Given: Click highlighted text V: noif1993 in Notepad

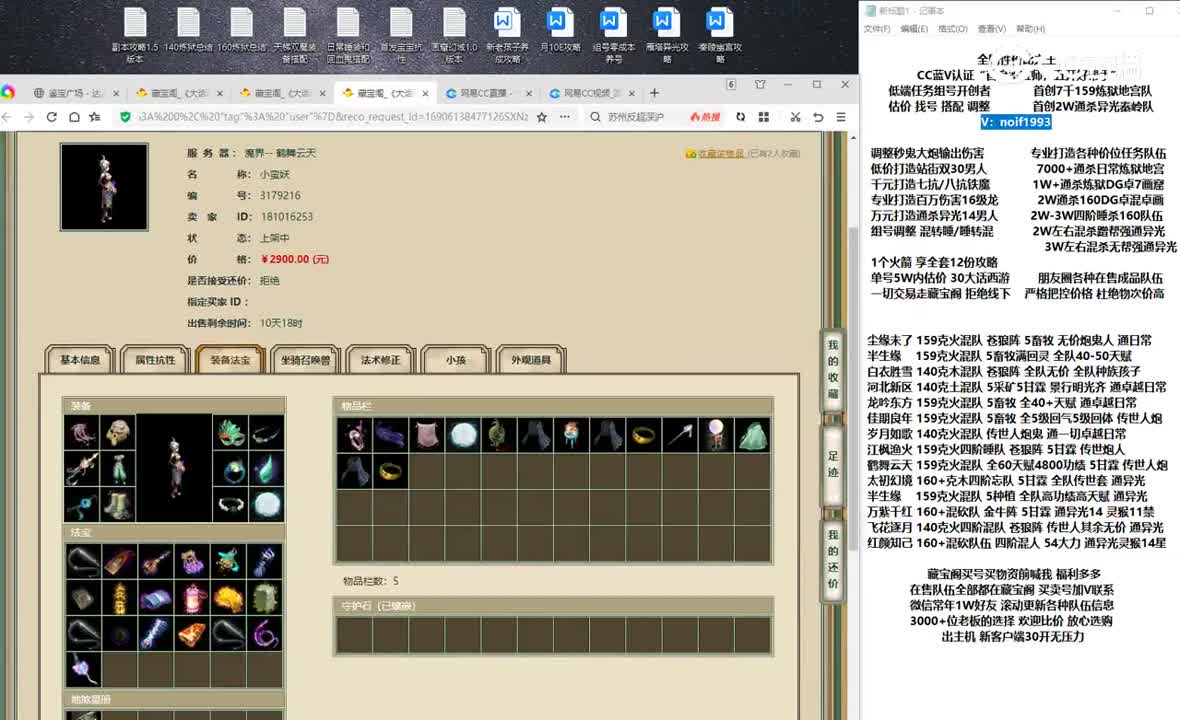Looking at the screenshot, I should coord(1015,122).
